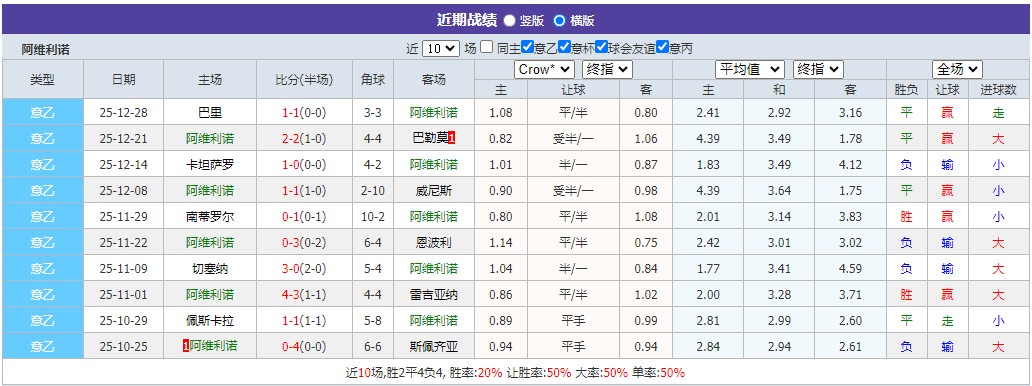
Task: Click the date 25-11-29
Action: click(124, 217)
